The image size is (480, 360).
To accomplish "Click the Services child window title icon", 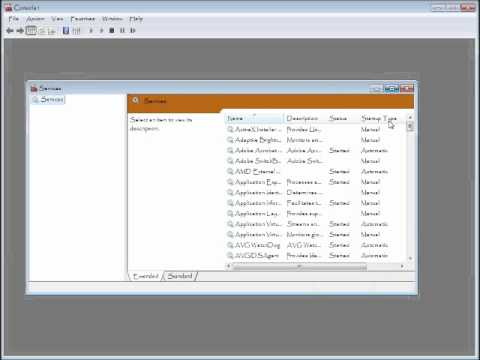I will point(34,88).
